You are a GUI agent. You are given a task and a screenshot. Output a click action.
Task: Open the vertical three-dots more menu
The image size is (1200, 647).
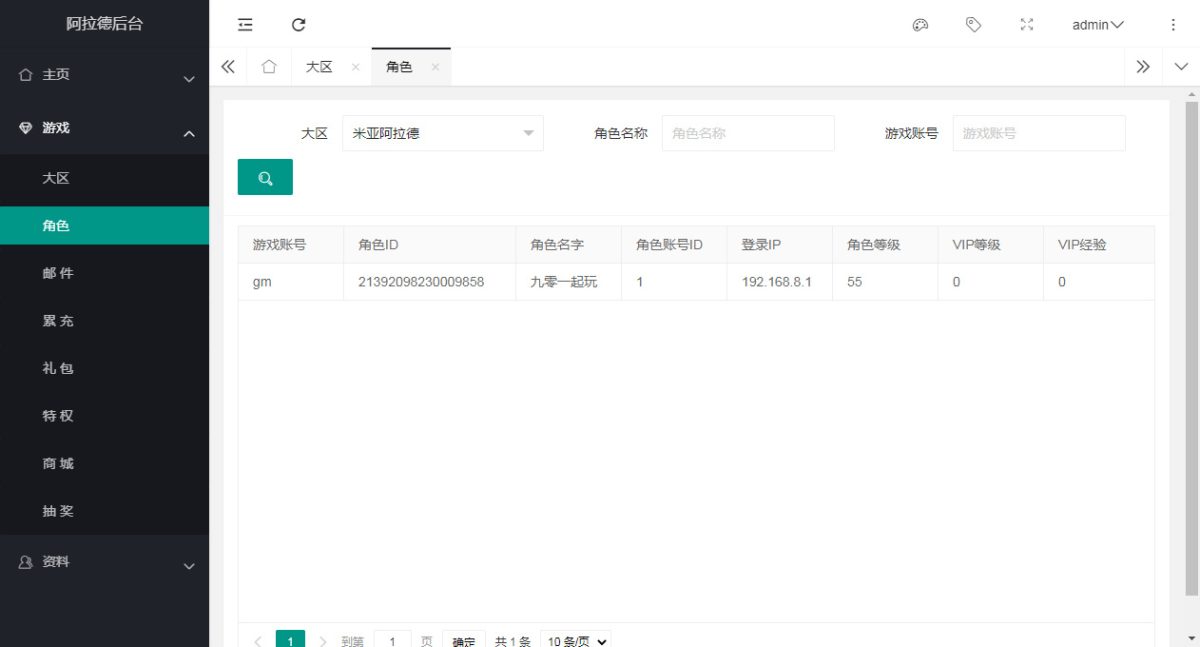click(x=1173, y=25)
